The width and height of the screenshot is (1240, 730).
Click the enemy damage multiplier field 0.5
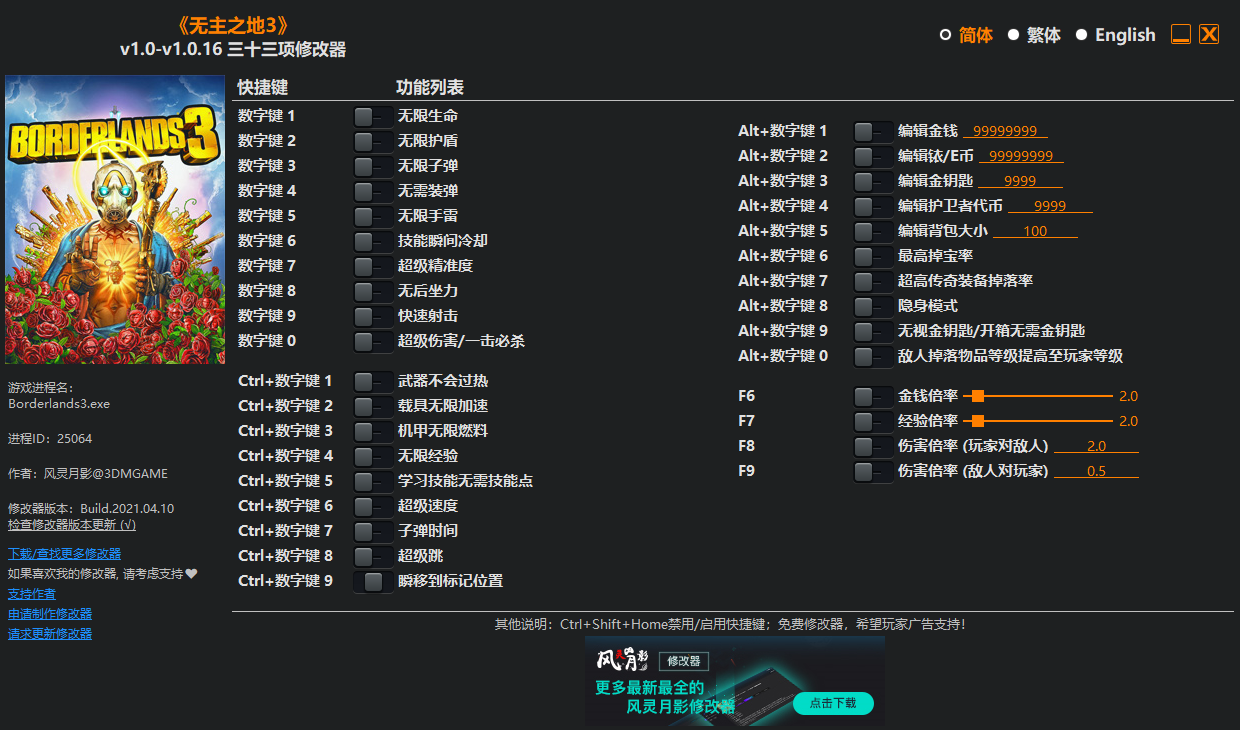[1096, 471]
